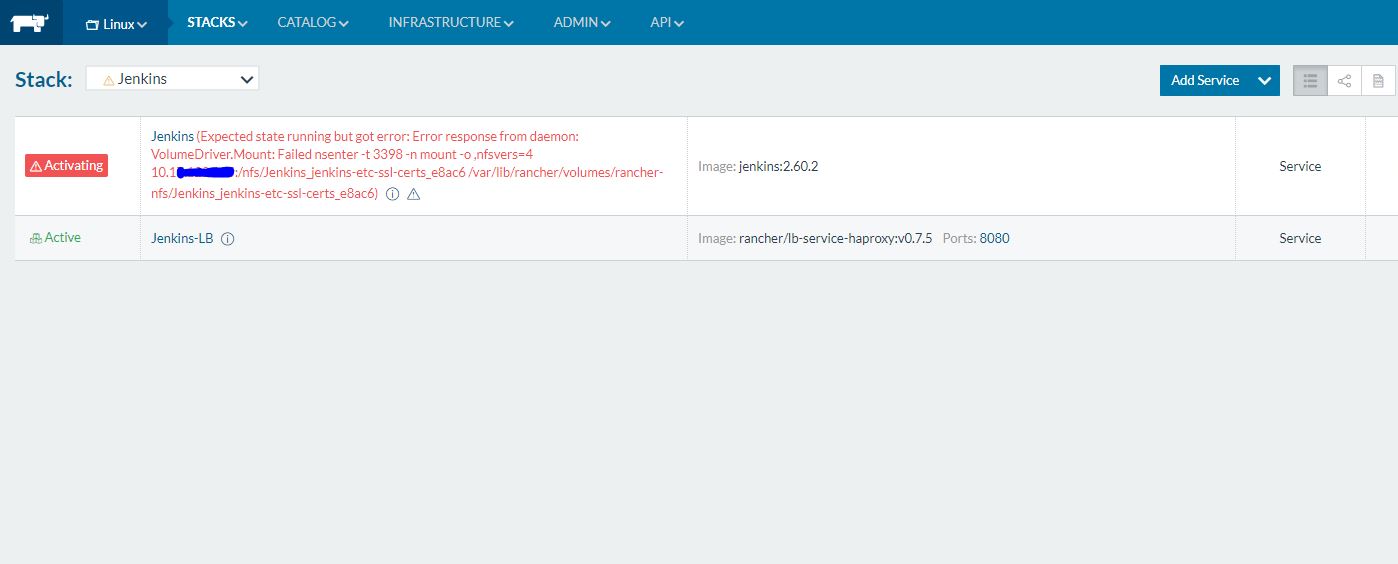Switch to graph view icon

pyautogui.click(x=1344, y=81)
